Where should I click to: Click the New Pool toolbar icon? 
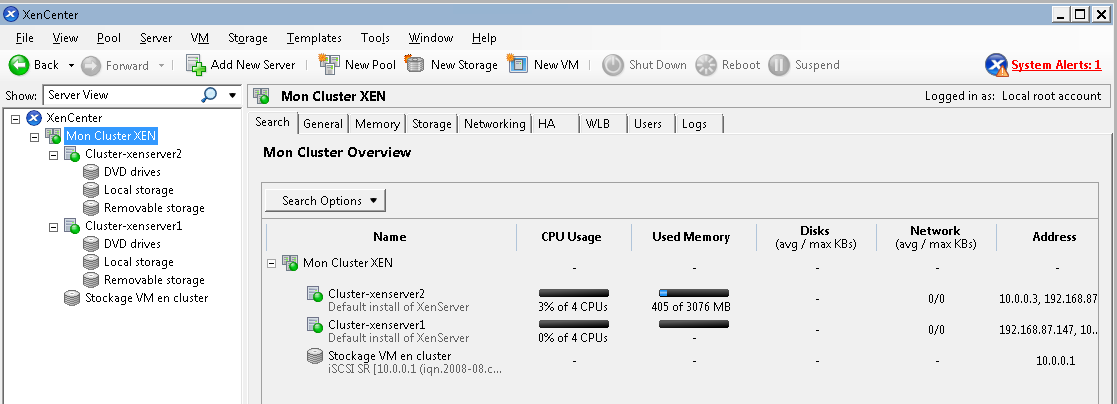coord(328,65)
